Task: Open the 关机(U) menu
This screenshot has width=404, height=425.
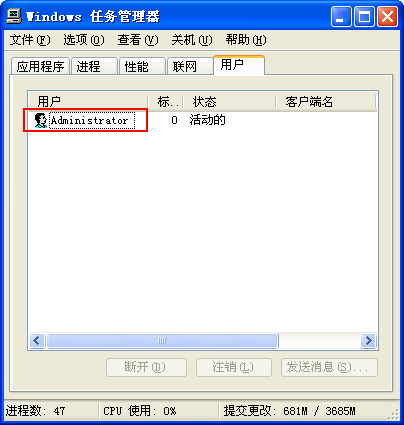Action: pyautogui.click(x=192, y=40)
